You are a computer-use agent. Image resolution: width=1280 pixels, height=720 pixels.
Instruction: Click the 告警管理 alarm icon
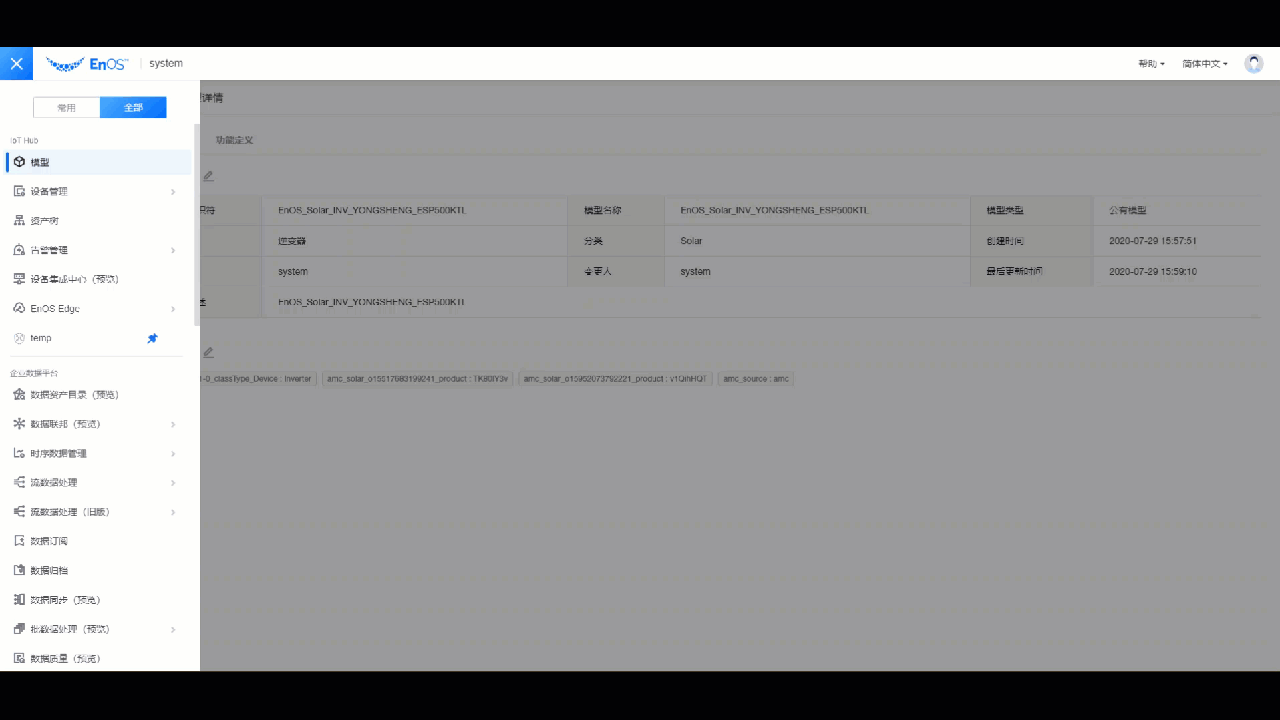19,250
